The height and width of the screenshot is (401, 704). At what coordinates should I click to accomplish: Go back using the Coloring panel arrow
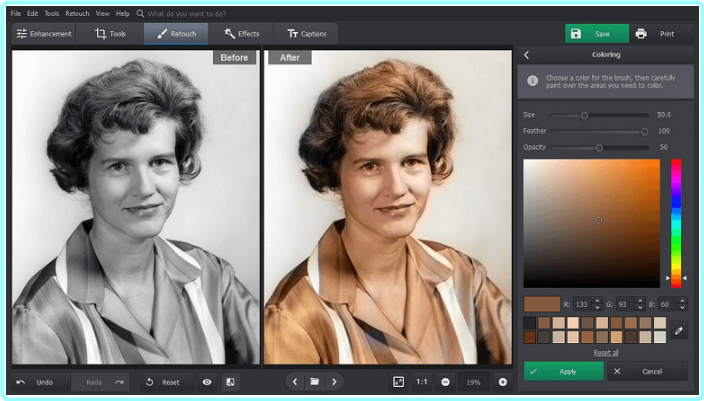pos(527,55)
